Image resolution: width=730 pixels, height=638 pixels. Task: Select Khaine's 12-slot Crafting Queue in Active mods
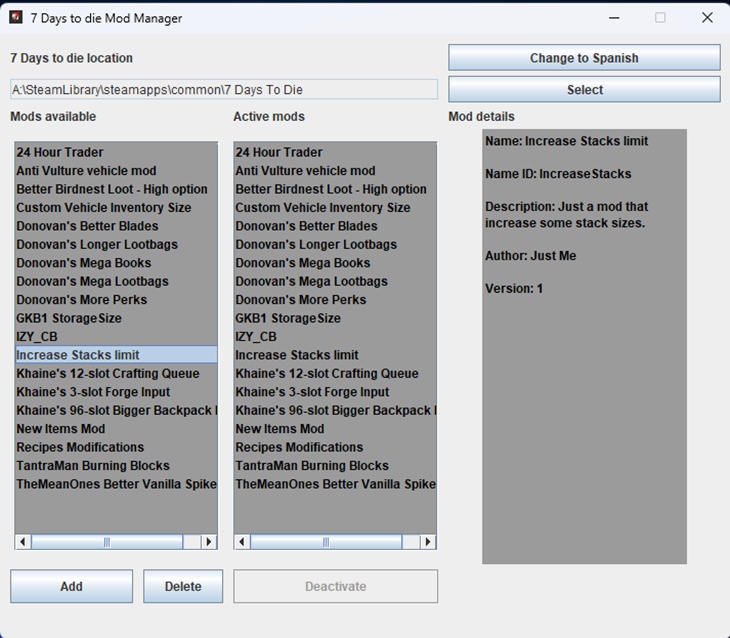335,373
